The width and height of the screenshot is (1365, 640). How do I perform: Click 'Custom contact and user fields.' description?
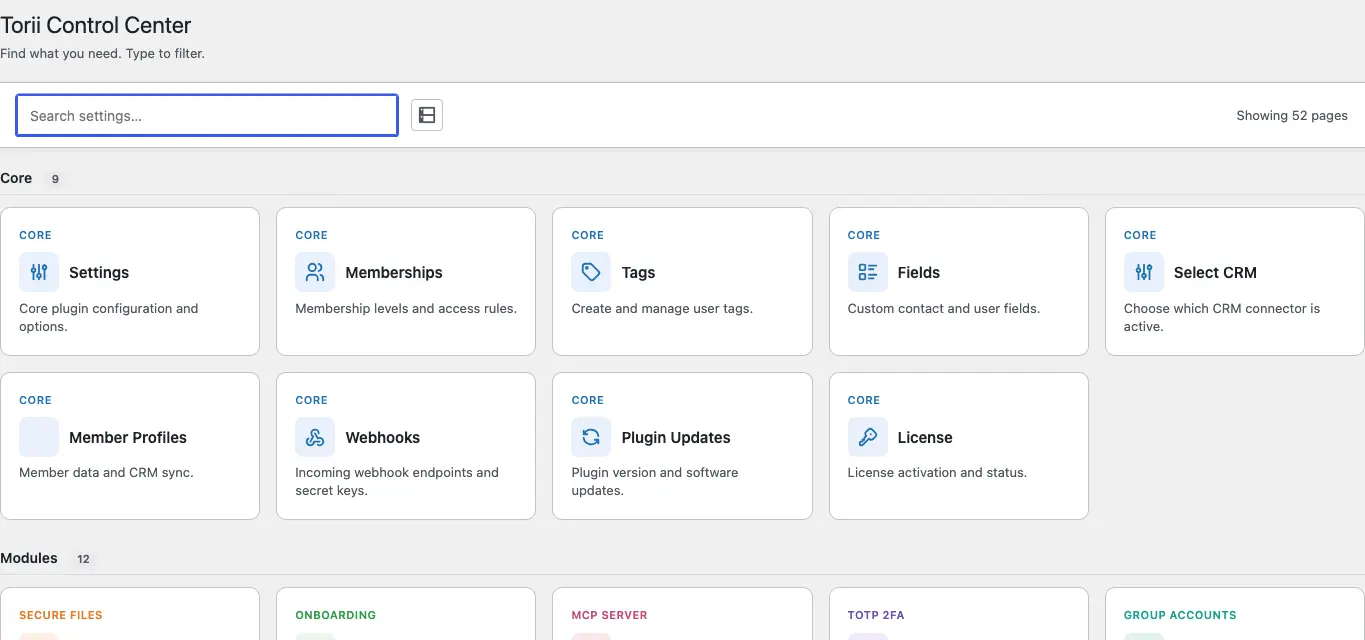[x=944, y=308]
